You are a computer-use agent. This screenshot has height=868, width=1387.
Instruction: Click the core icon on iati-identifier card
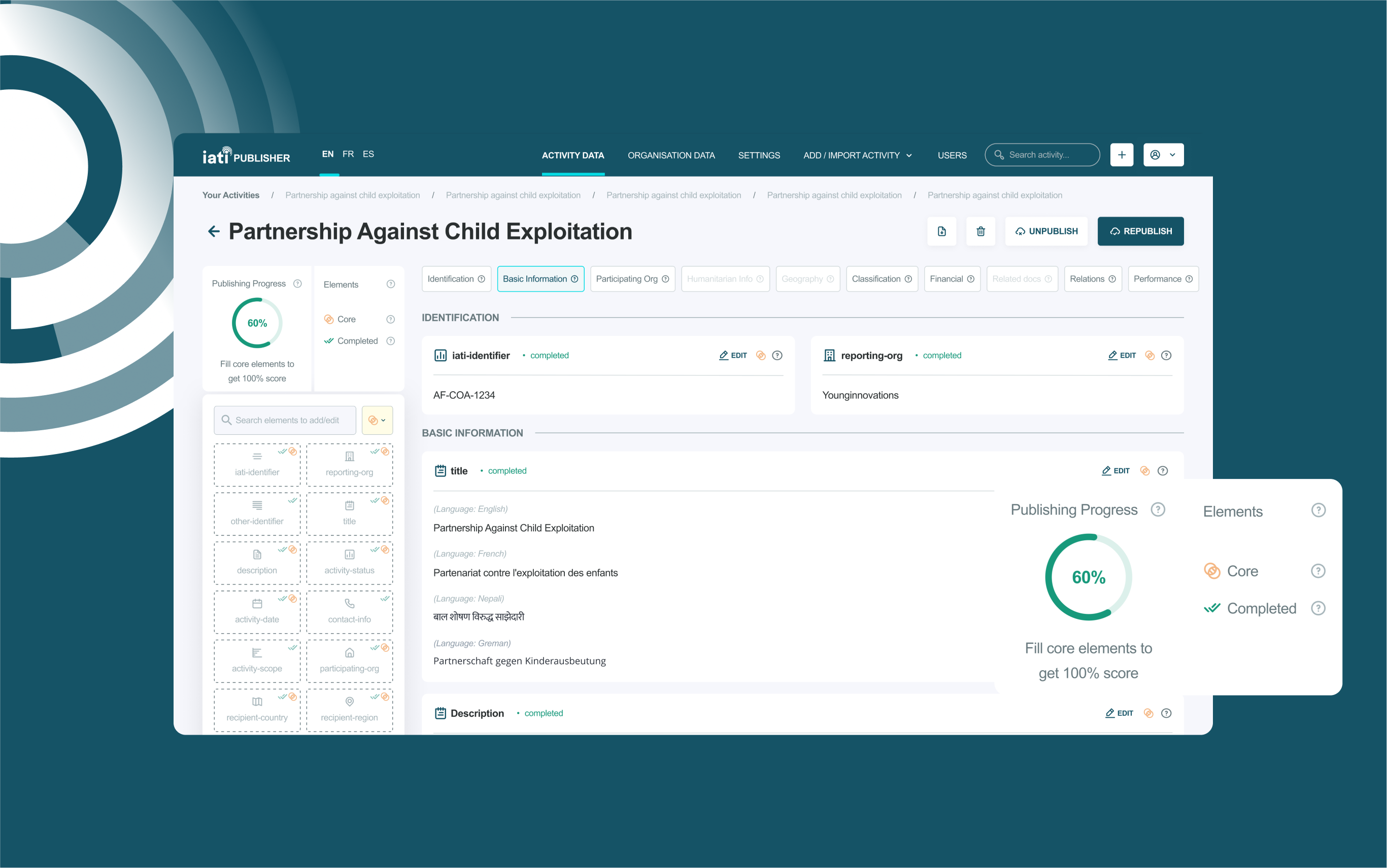(760, 355)
